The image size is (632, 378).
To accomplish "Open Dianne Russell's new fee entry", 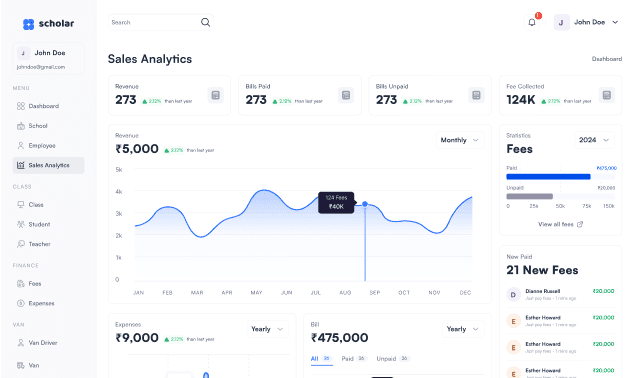I will click(x=560, y=295).
